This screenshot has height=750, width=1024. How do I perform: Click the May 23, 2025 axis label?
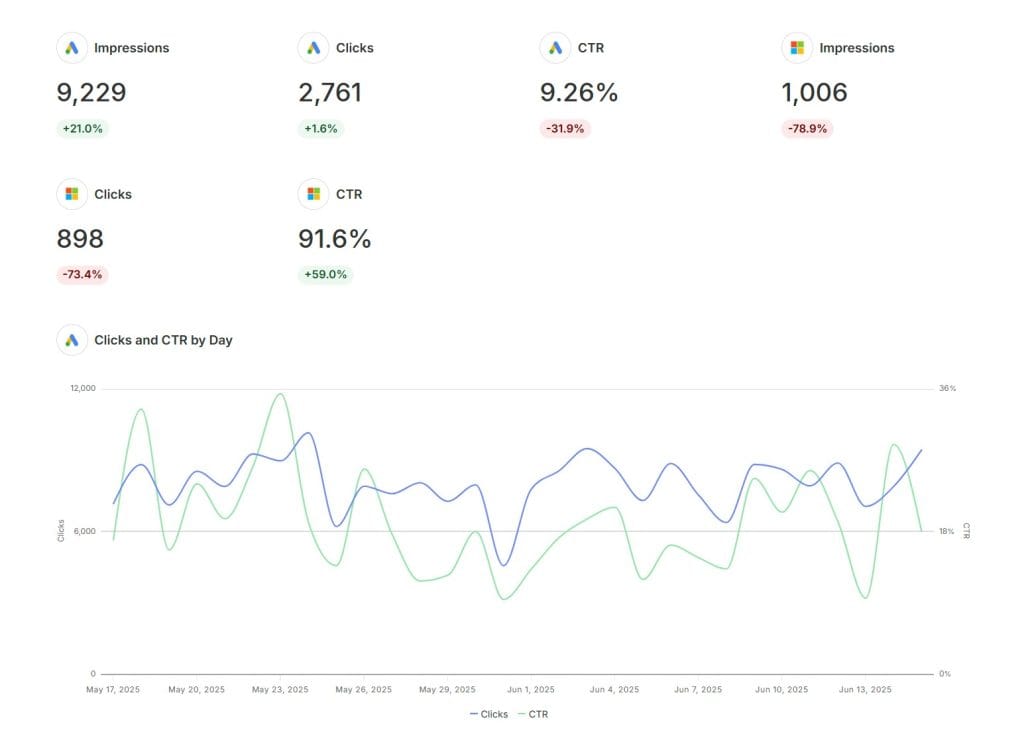coord(280,689)
